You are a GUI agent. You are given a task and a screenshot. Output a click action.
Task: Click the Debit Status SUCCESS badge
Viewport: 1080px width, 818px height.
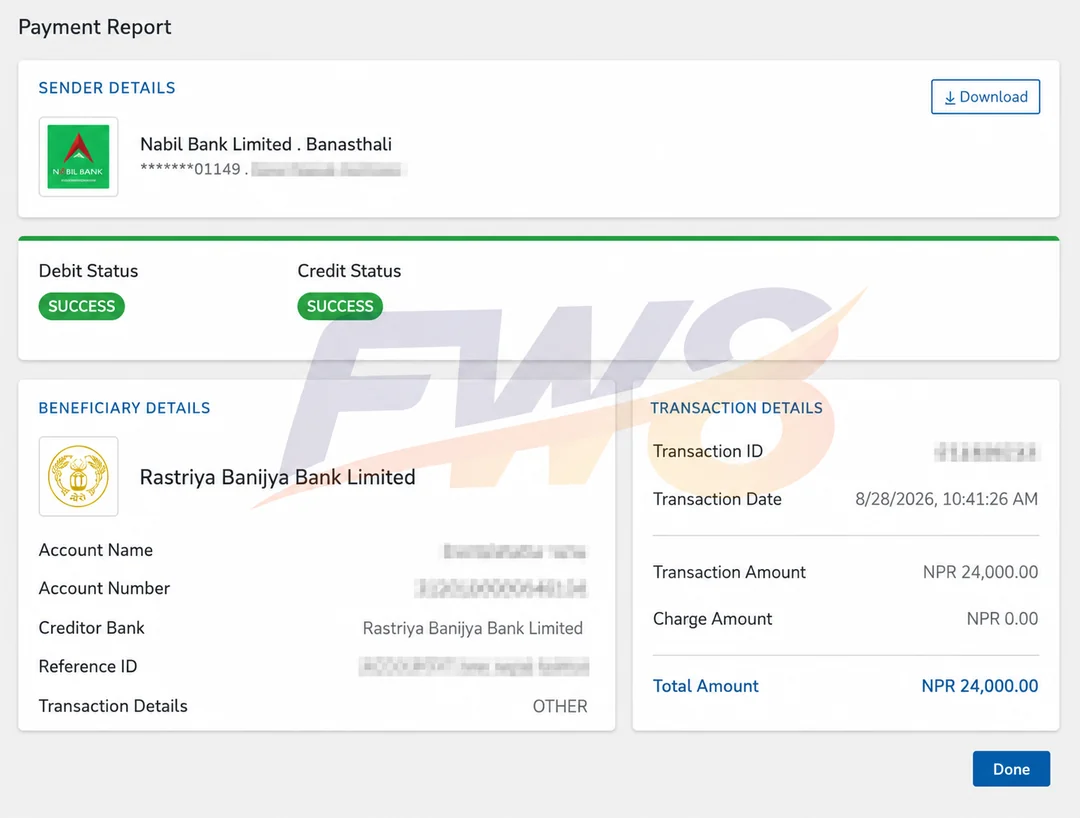(81, 306)
